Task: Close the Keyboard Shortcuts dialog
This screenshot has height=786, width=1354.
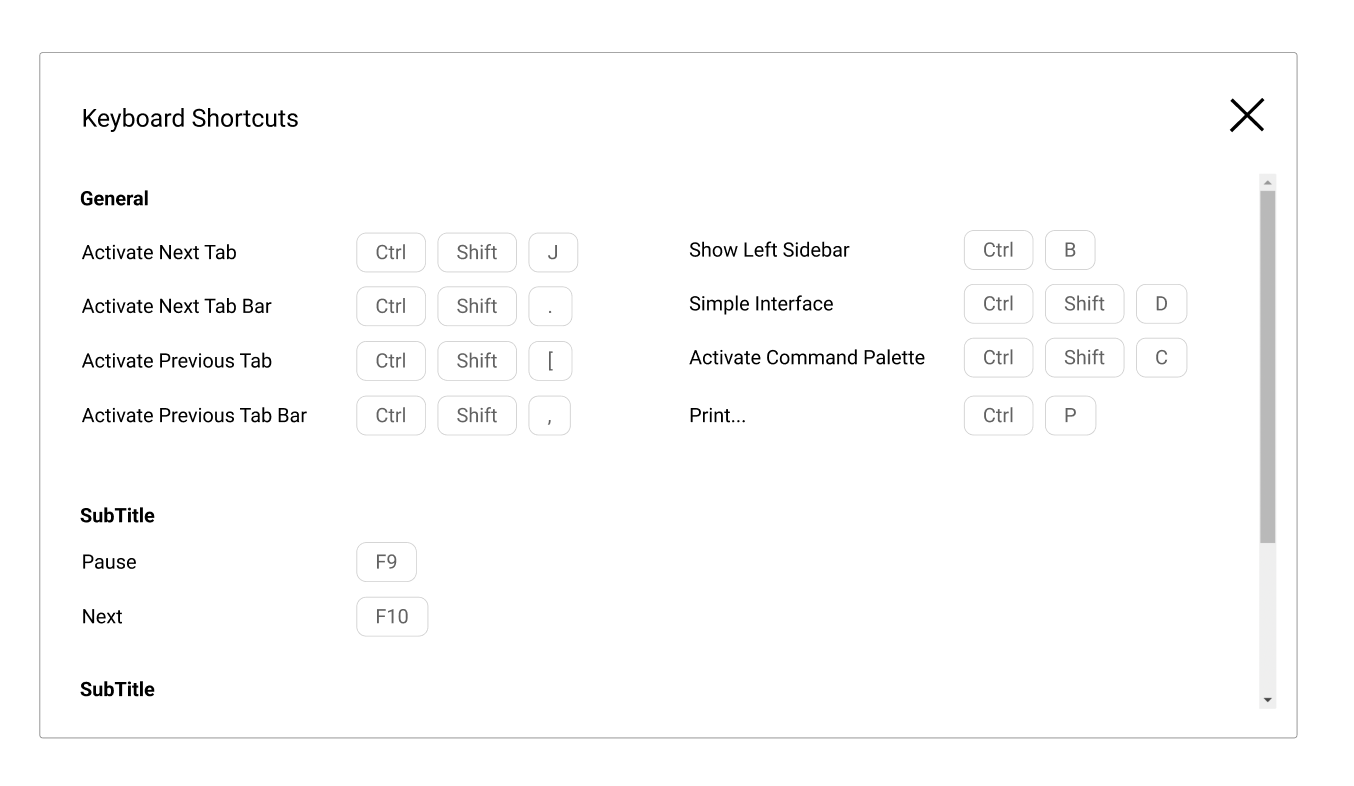Action: 1247,115
